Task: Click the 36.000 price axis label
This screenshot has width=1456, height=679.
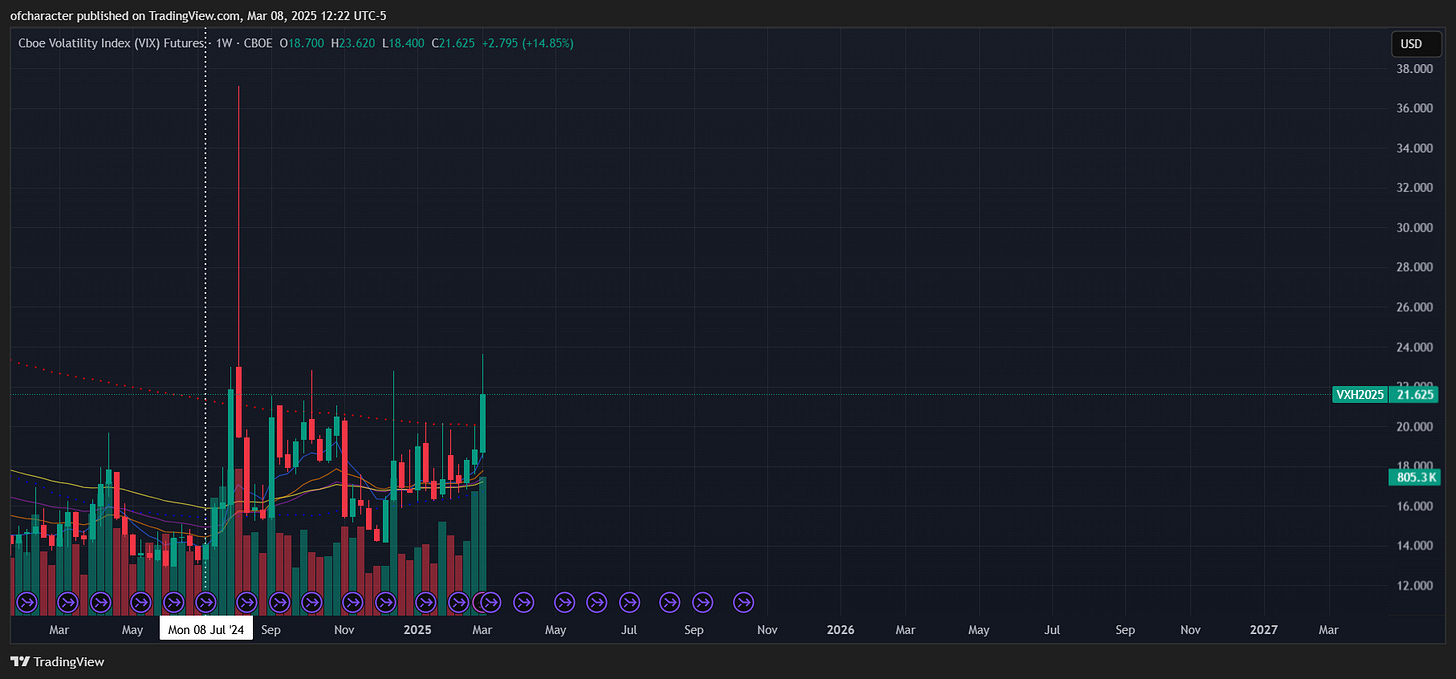Action: coord(1416,109)
